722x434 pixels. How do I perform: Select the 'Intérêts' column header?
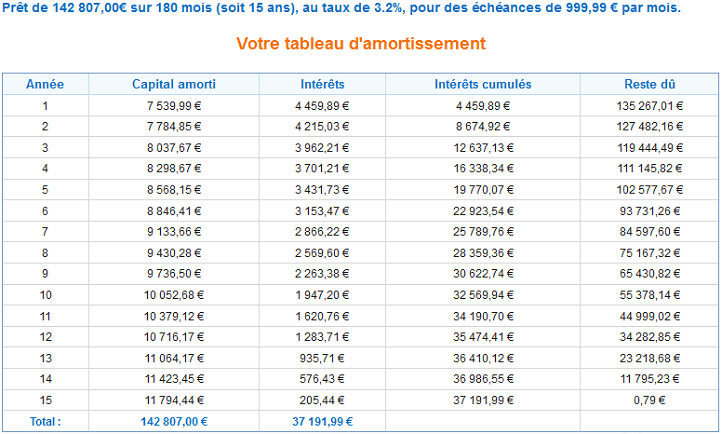(323, 84)
